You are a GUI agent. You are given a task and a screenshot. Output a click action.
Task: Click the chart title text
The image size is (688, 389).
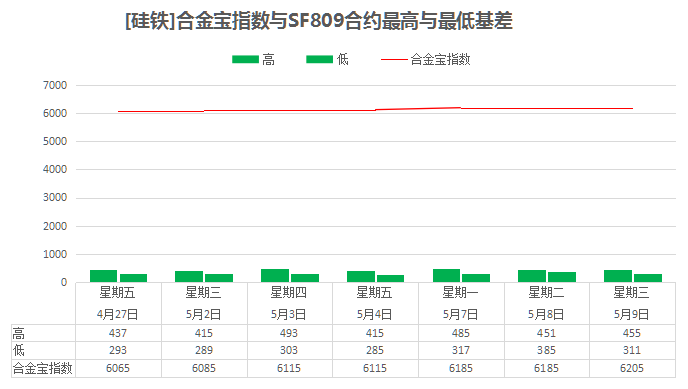[x=319, y=21]
